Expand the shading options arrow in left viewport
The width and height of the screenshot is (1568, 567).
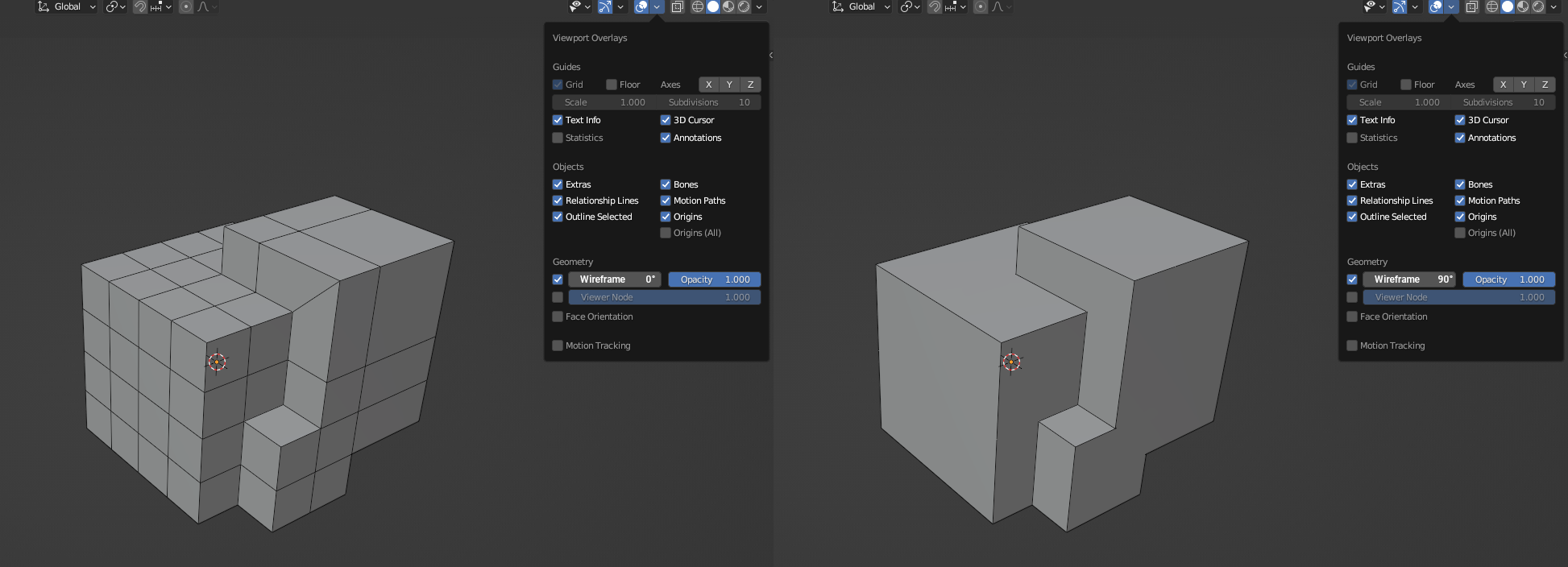(x=759, y=6)
